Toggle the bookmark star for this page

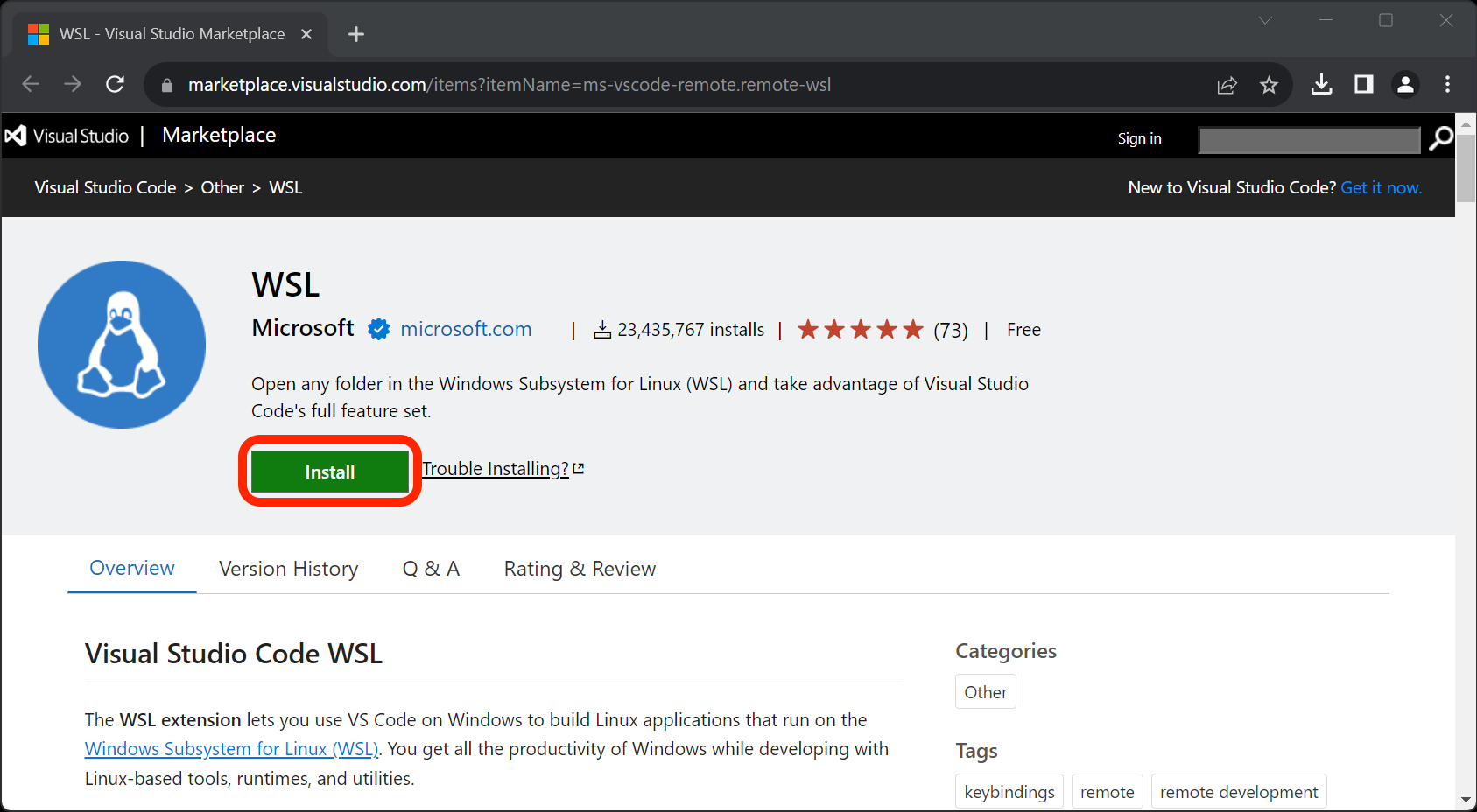(x=1269, y=84)
